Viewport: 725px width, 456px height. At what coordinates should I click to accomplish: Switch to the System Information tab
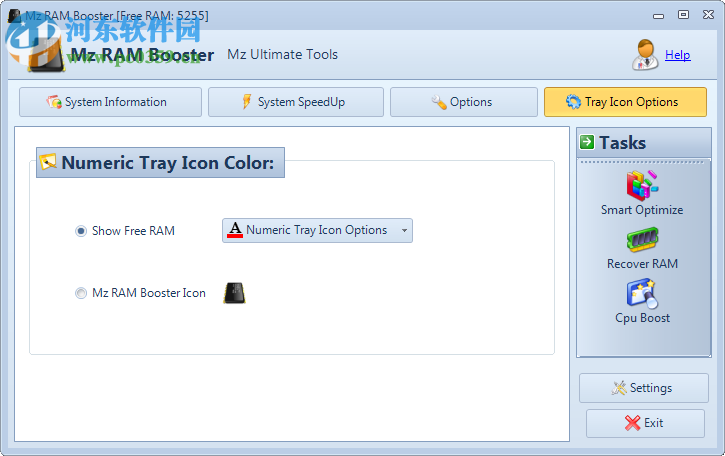pyautogui.click(x=111, y=102)
